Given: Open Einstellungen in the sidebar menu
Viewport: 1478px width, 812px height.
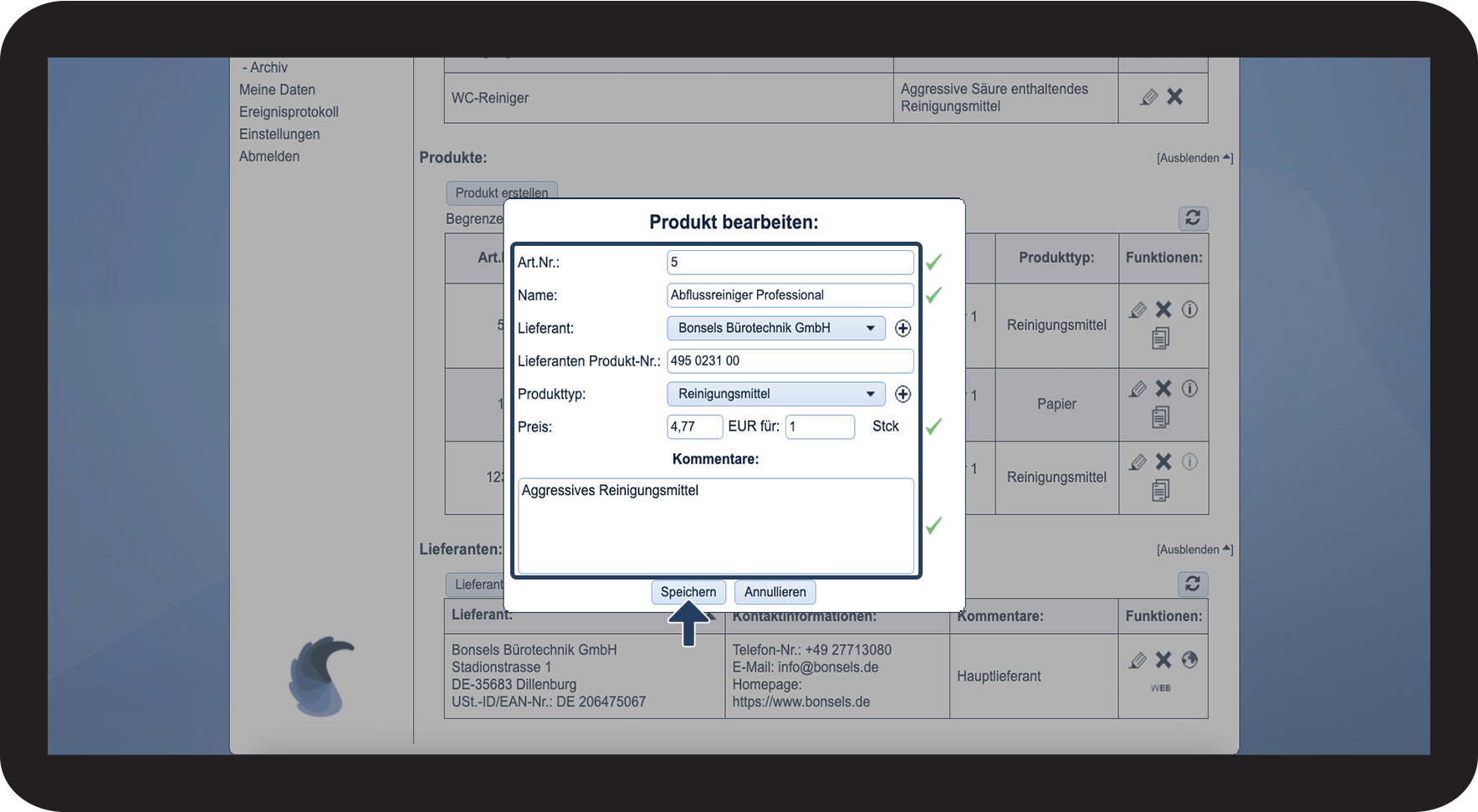Looking at the screenshot, I should [x=279, y=134].
